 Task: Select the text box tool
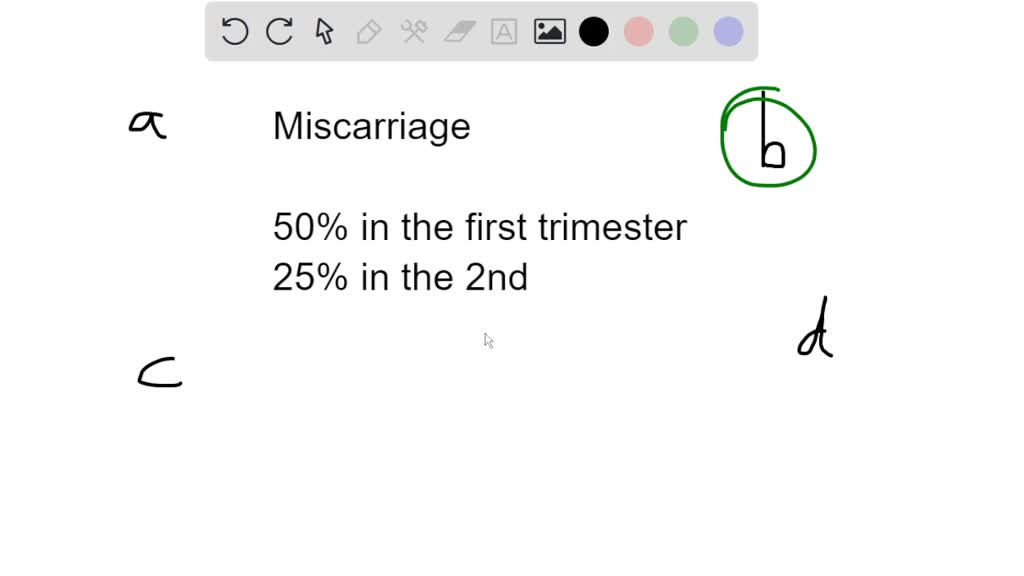504,32
